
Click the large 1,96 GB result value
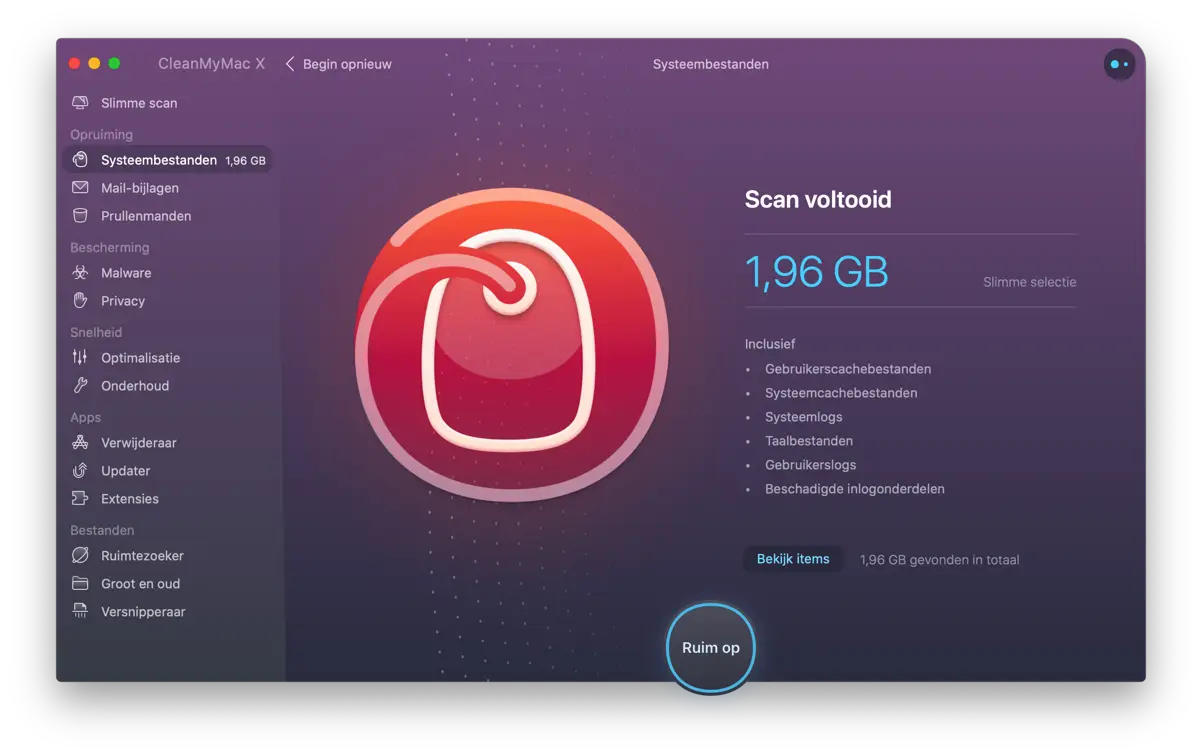tap(817, 272)
